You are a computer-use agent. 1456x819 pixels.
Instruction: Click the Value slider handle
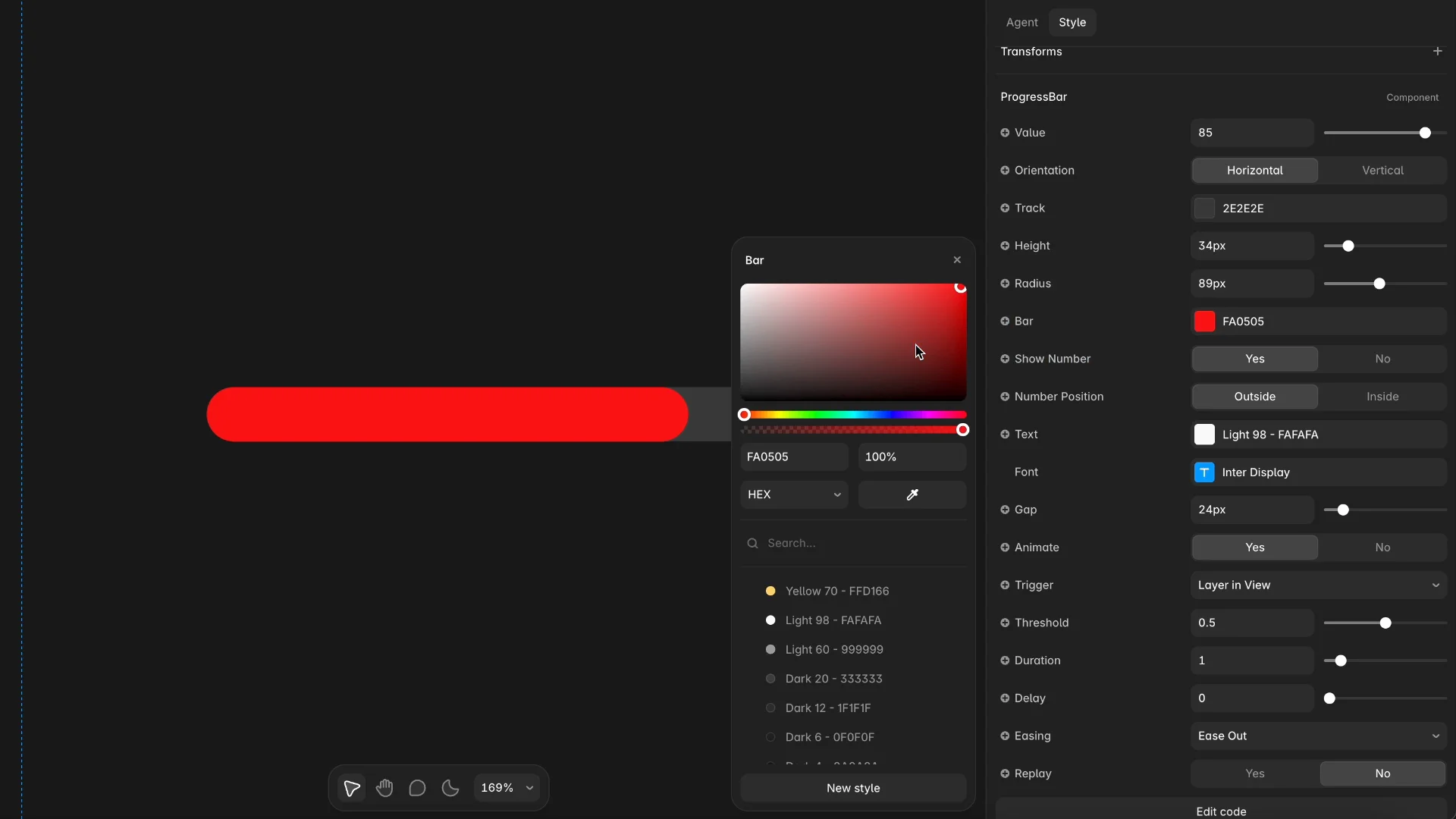click(x=1425, y=133)
